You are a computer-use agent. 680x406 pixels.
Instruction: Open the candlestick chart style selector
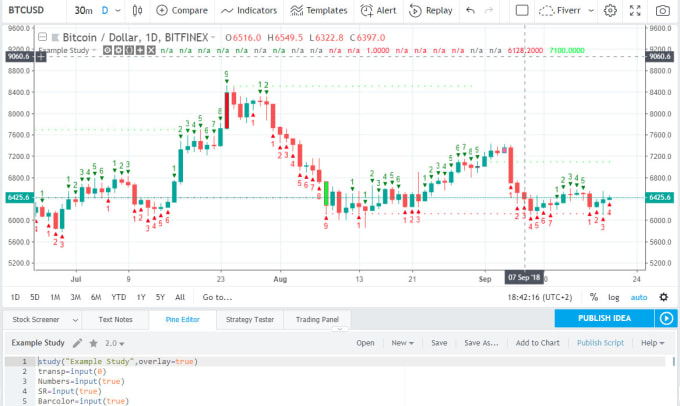[137, 10]
